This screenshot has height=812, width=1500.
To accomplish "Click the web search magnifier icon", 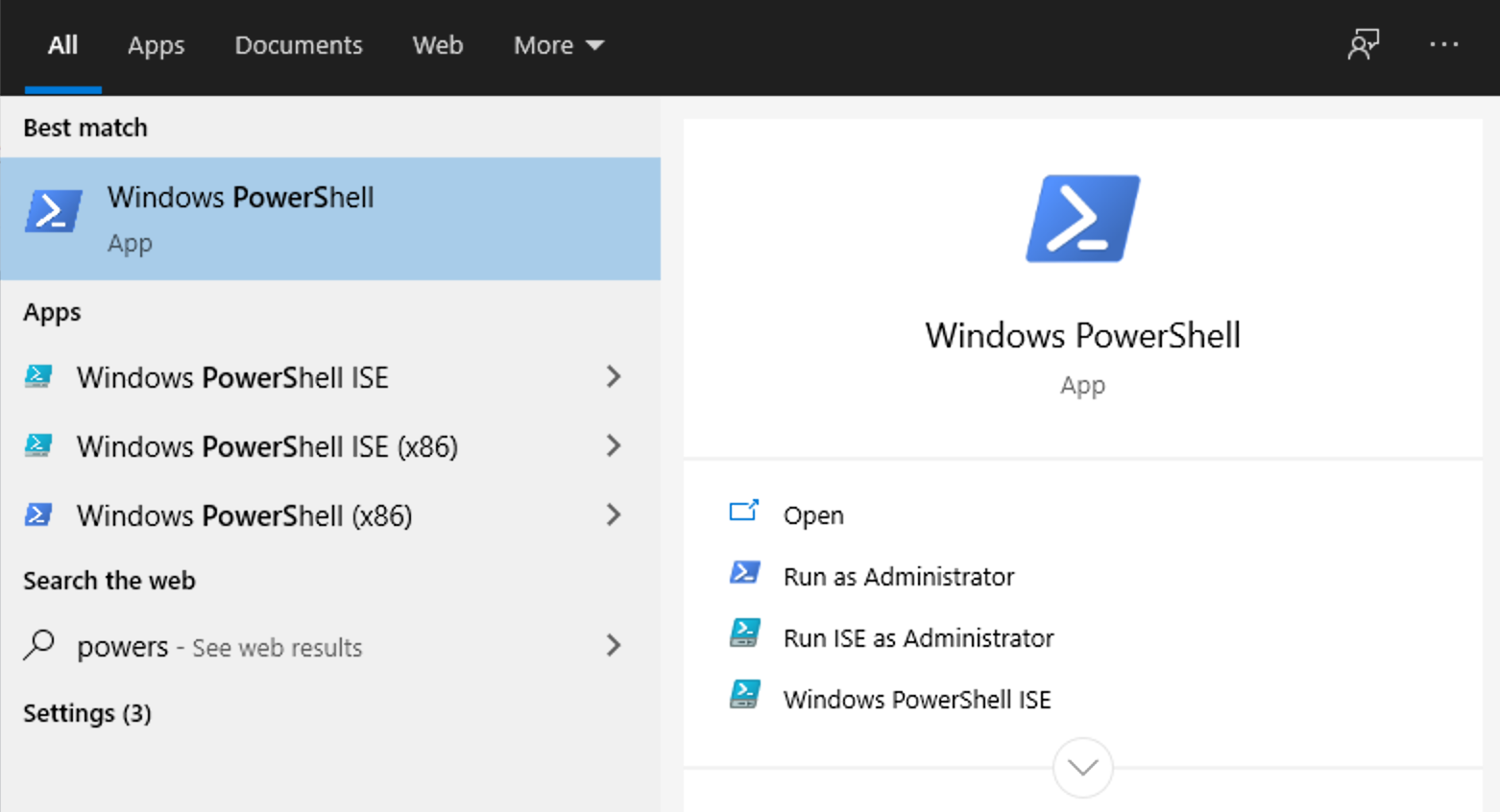I will (38, 645).
